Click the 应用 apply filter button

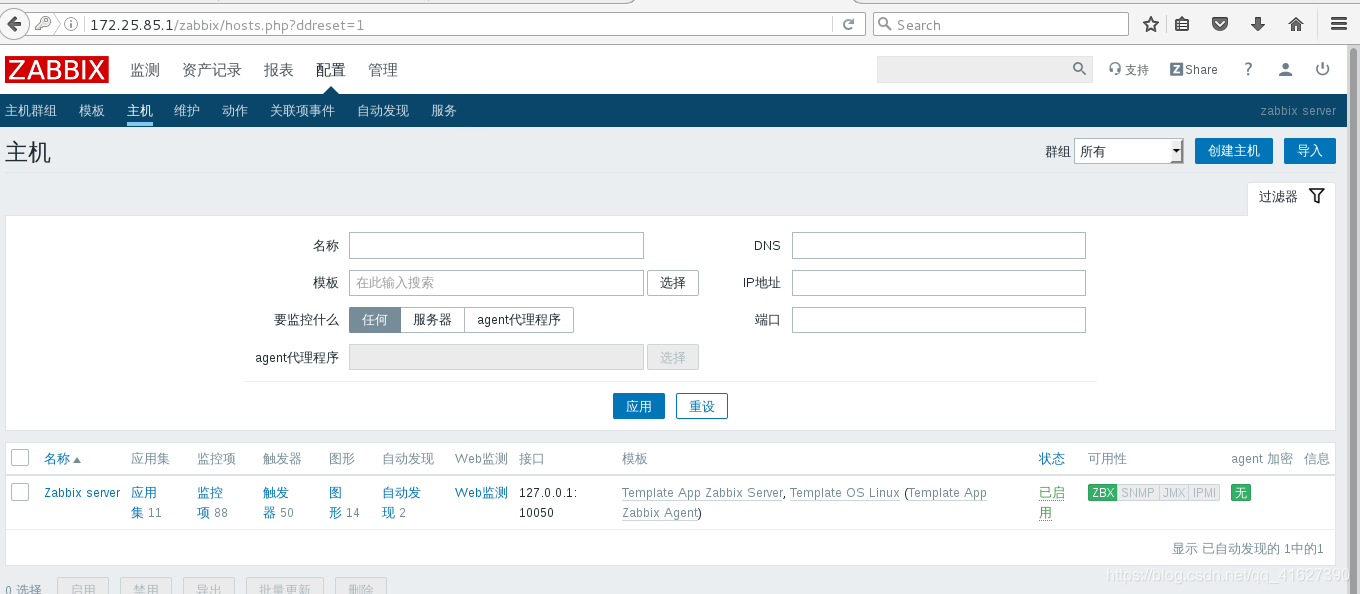coord(639,406)
